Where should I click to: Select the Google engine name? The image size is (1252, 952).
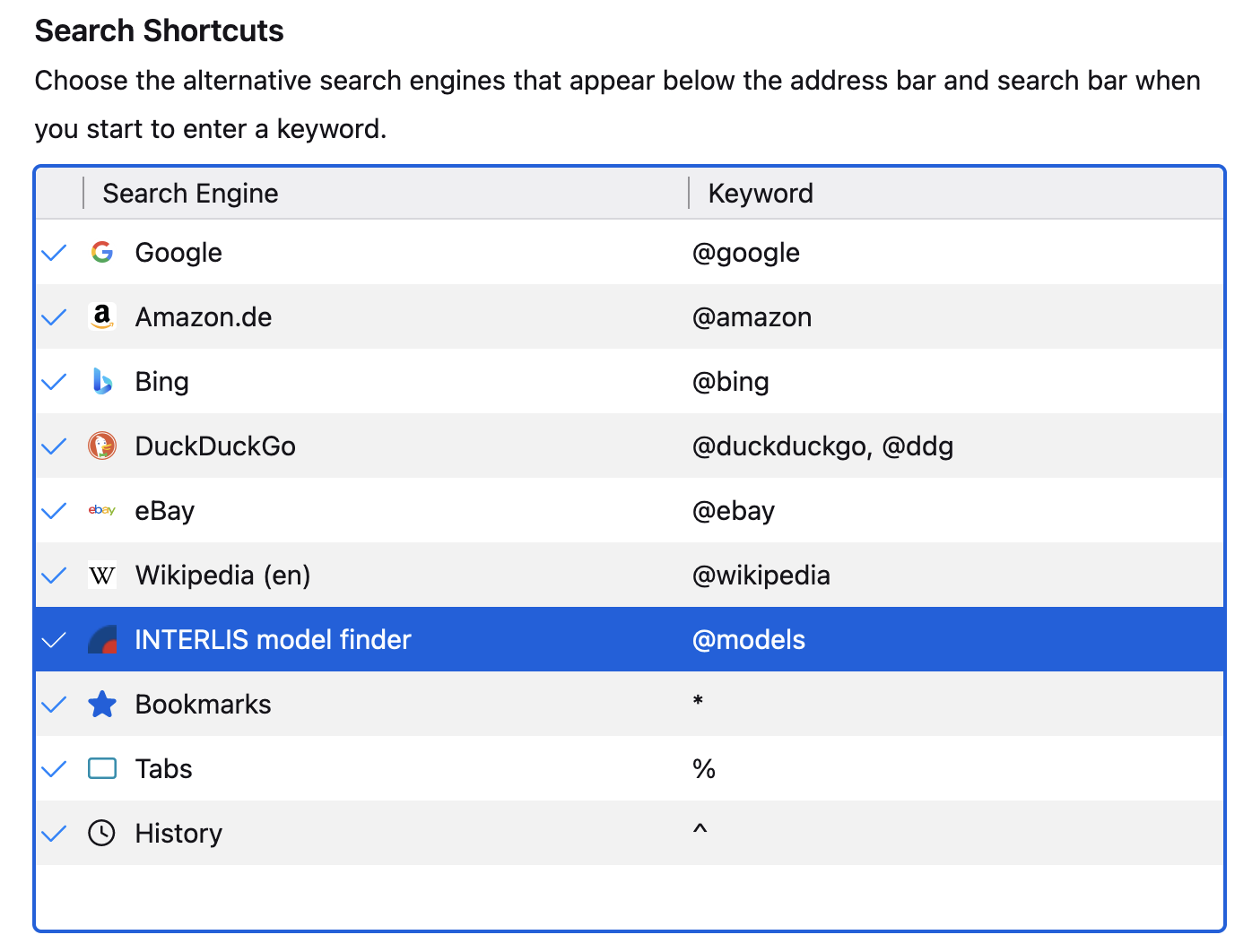[178, 253]
